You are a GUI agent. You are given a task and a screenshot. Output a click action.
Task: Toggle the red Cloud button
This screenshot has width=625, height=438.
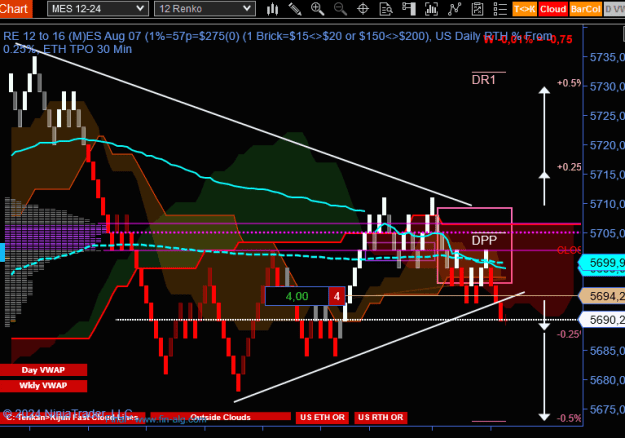click(x=553, y=9)
